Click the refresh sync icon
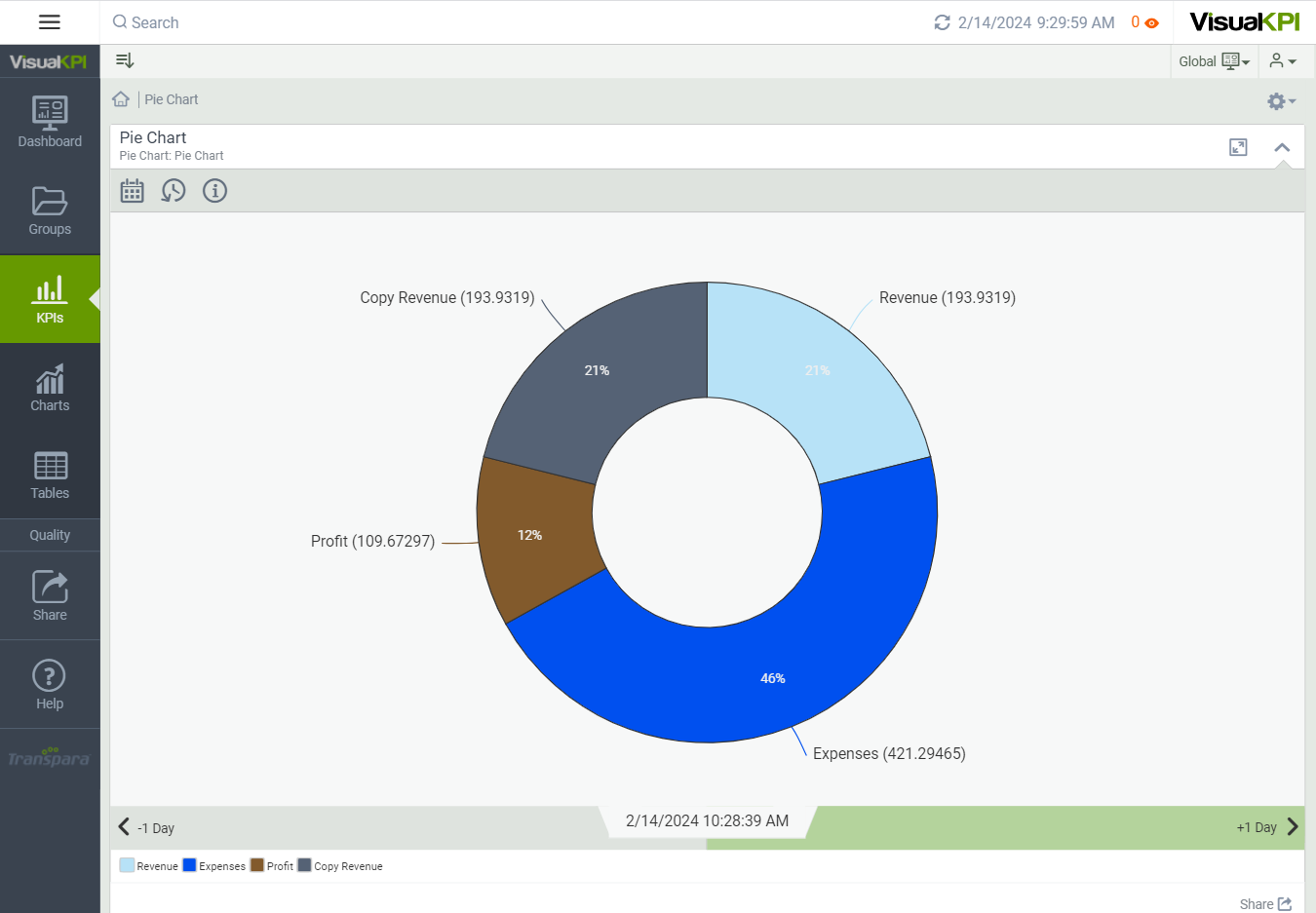Image resolution: width=1316 pixels, height=913 pixels. (942, 22)
